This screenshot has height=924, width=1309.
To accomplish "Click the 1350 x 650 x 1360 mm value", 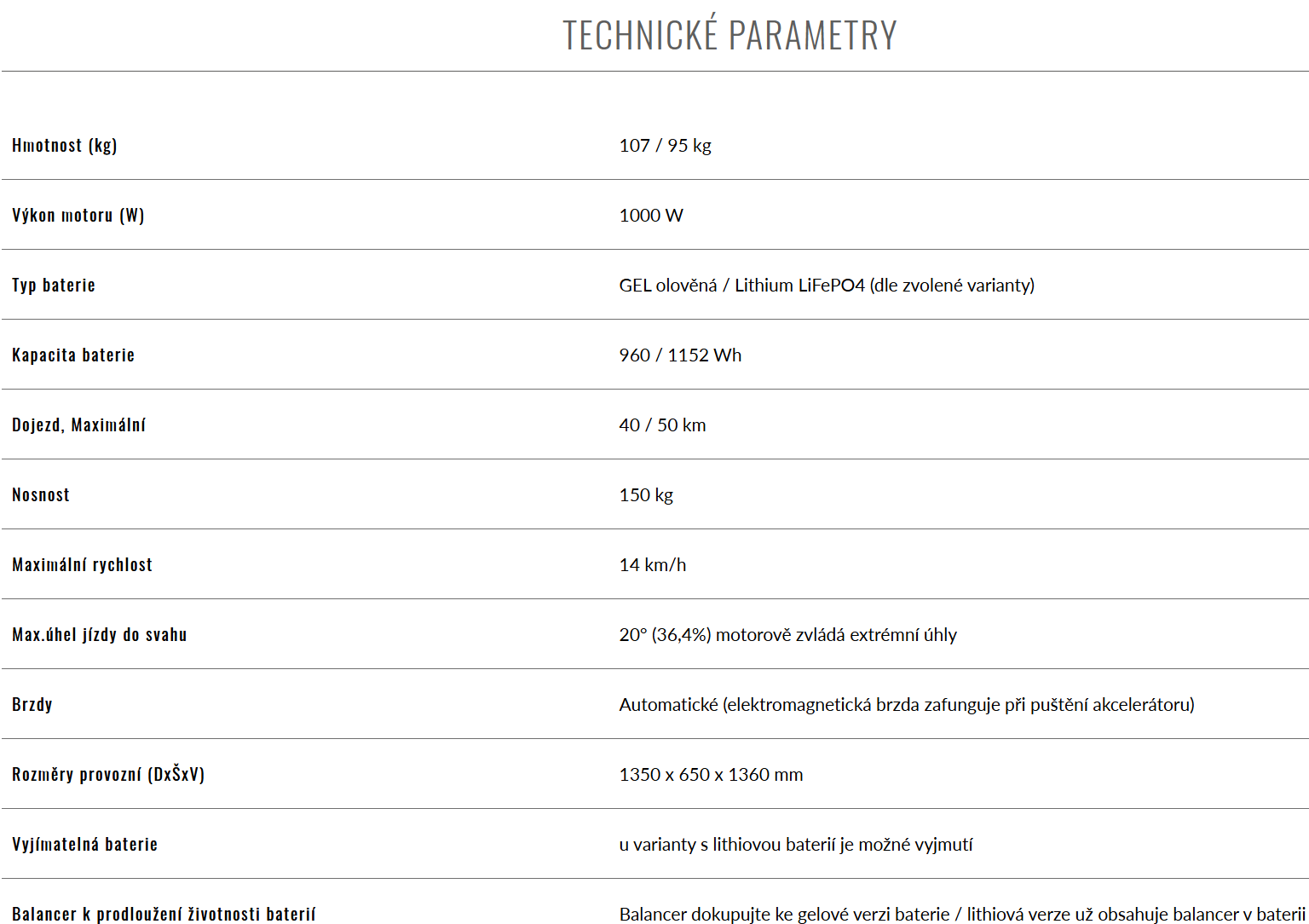I will 711,775.
